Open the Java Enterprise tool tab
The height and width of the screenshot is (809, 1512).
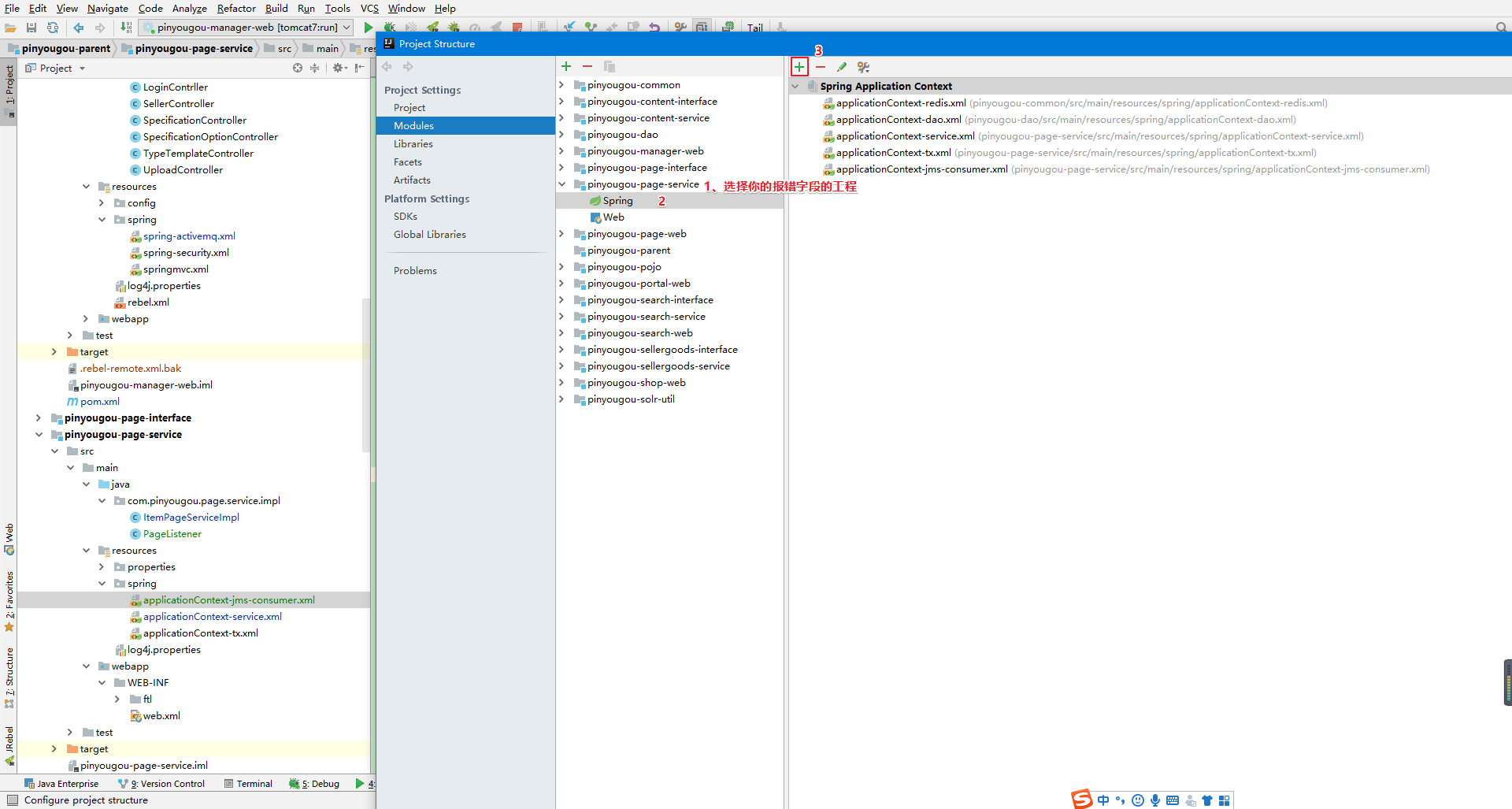(61, 784)
